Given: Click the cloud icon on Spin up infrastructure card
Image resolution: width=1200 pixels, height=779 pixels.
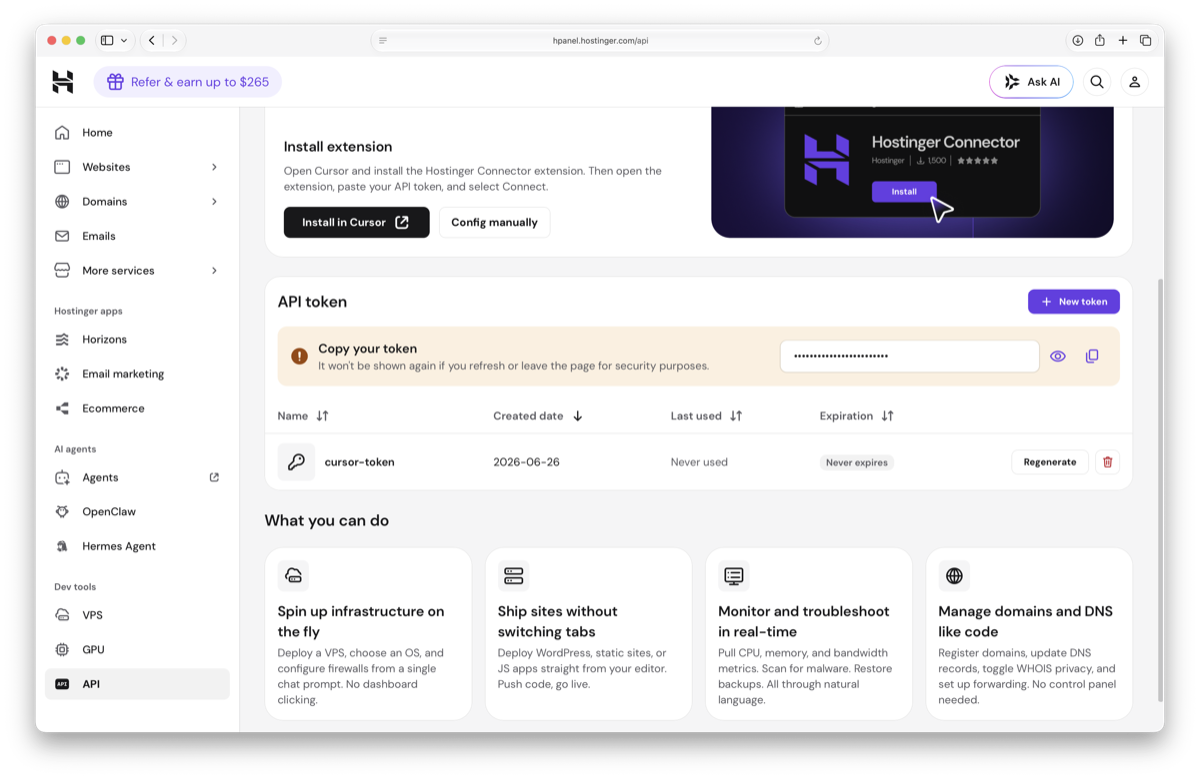Looking at the screenshot, I should [x=293, y=575].
